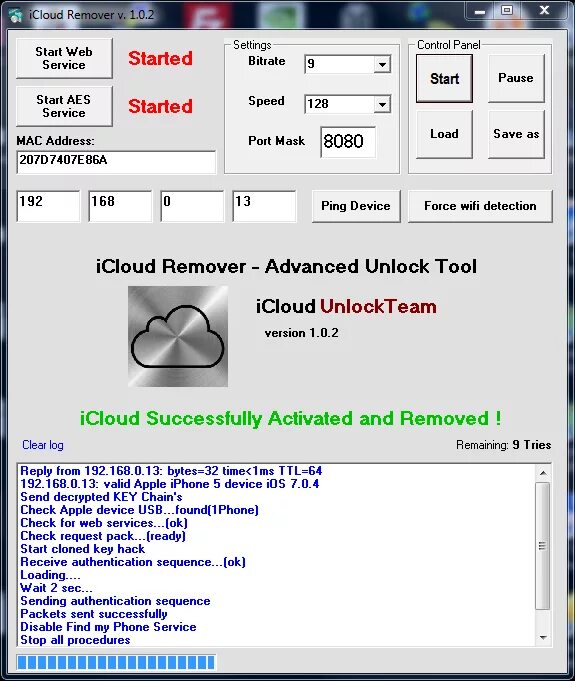Viewport: 575px width, 681px height.
Task: Click log line 'Loading....'
Action: [50, 575]
